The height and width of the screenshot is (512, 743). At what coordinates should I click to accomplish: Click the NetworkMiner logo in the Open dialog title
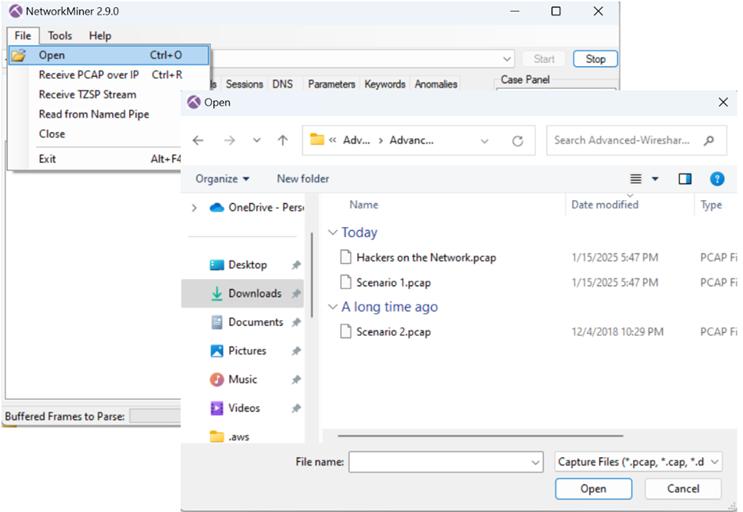193,102
